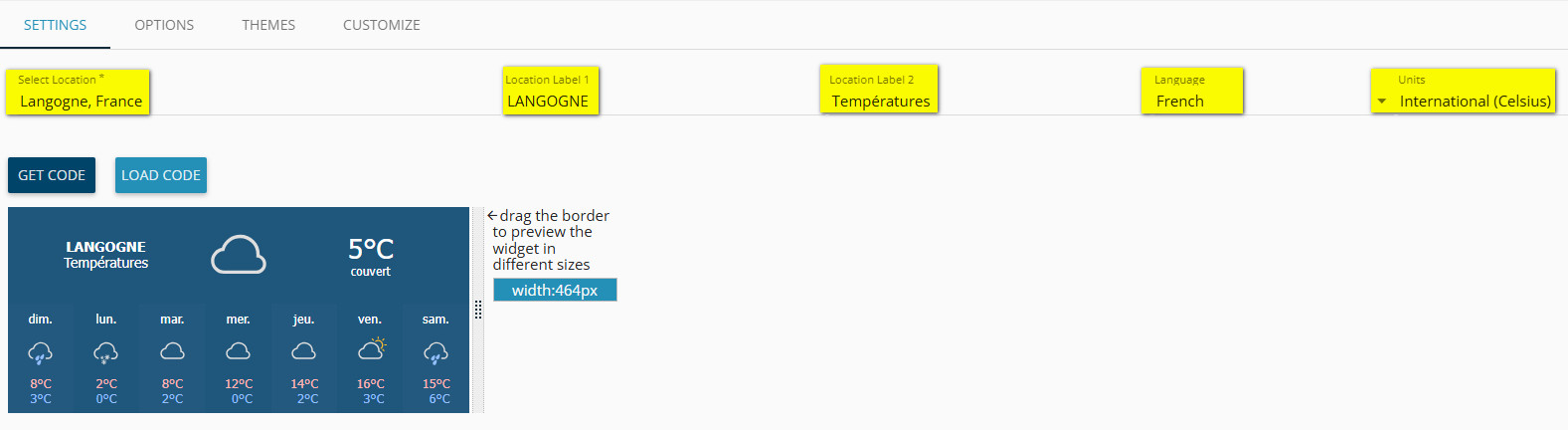Click the widget resize border handle

[478, 310]
